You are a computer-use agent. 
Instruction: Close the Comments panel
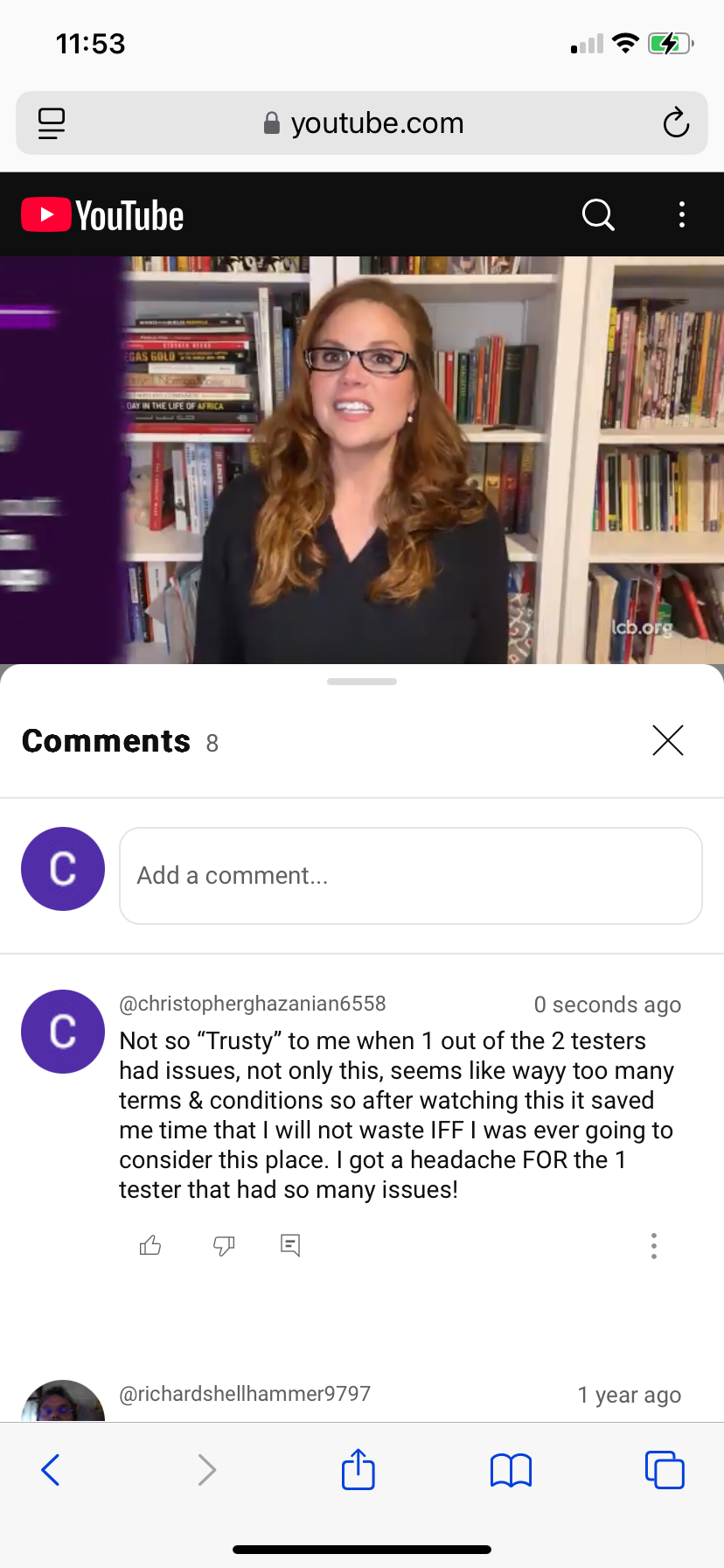coord(668,740)
